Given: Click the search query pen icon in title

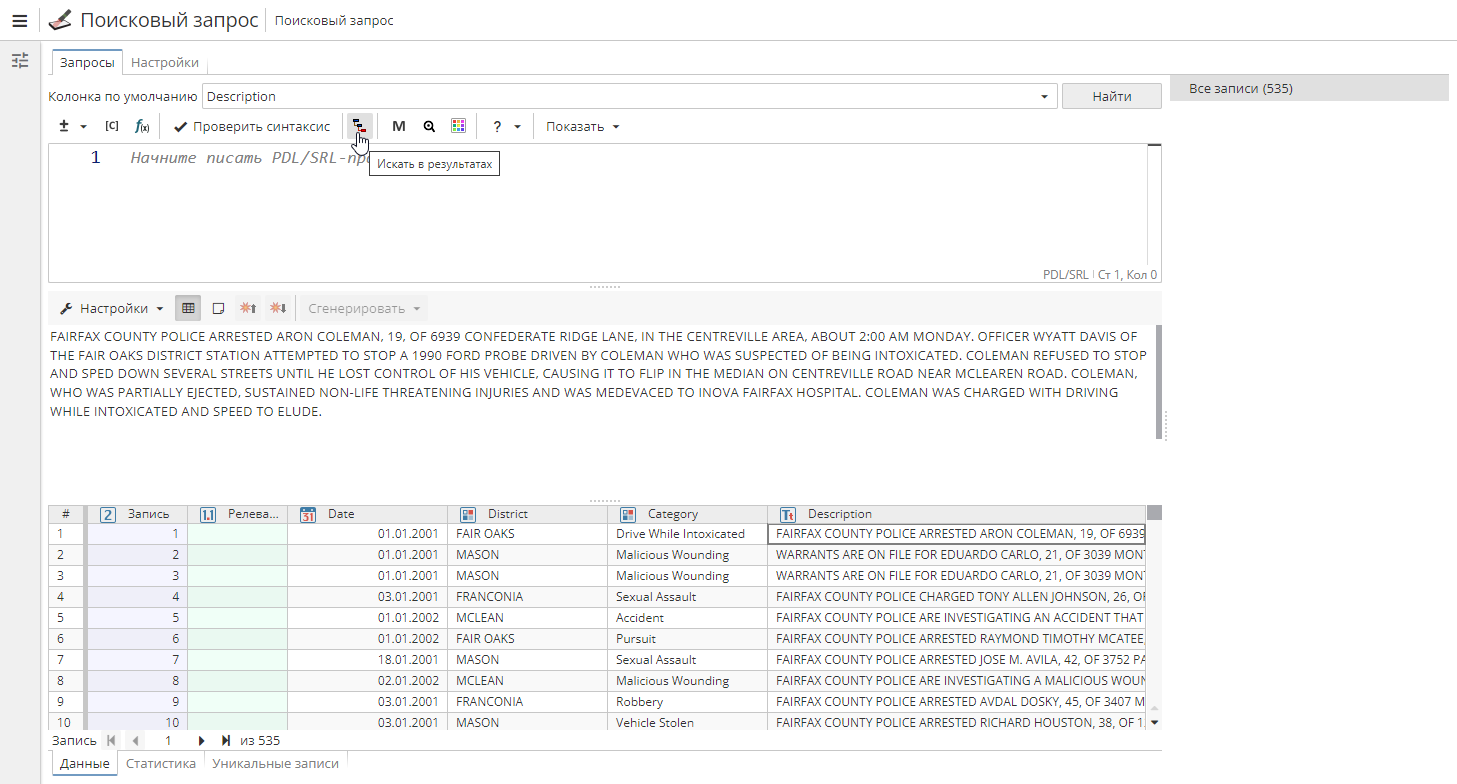Looking at the screenshot, I should coord(61,20).
